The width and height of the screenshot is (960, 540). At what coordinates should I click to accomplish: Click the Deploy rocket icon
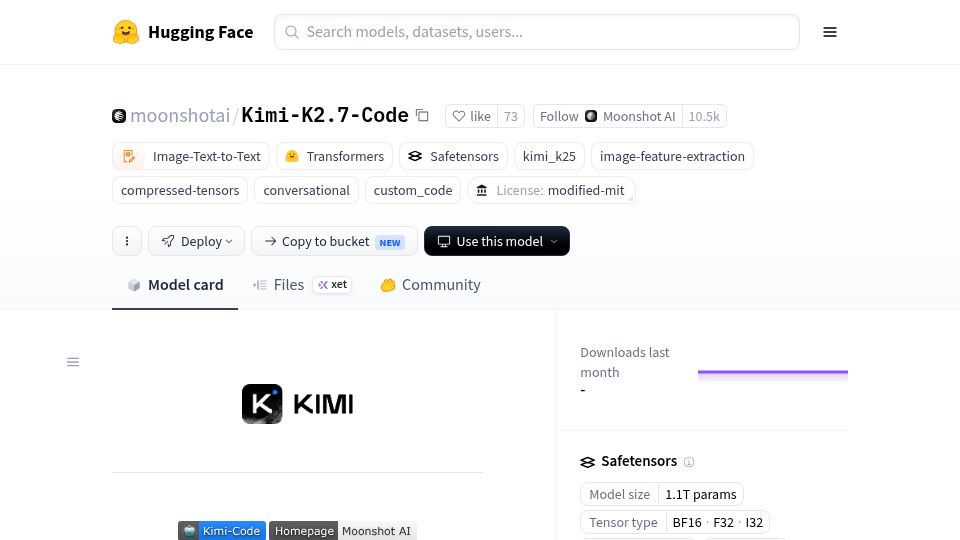168,241
